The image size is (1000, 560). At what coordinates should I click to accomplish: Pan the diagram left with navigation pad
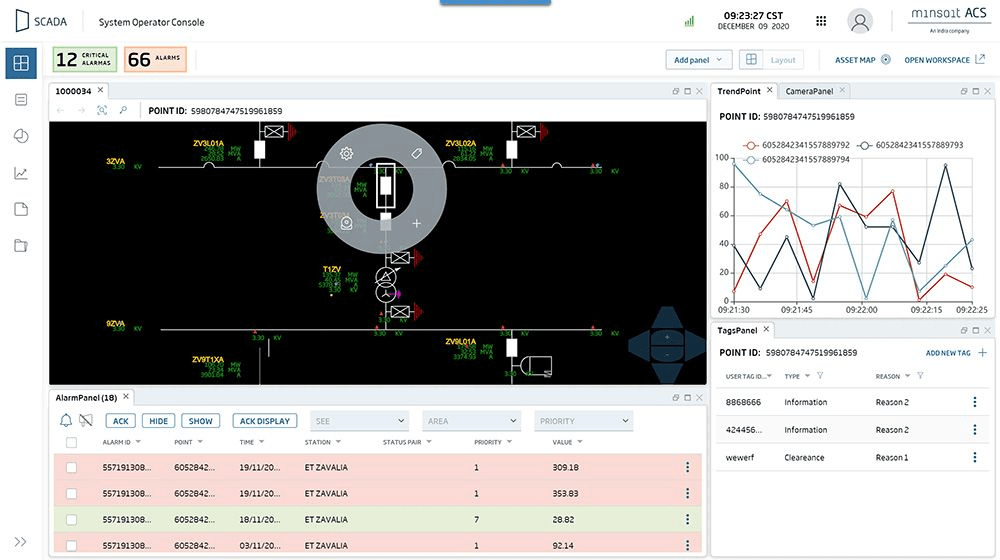pos(640,345)
